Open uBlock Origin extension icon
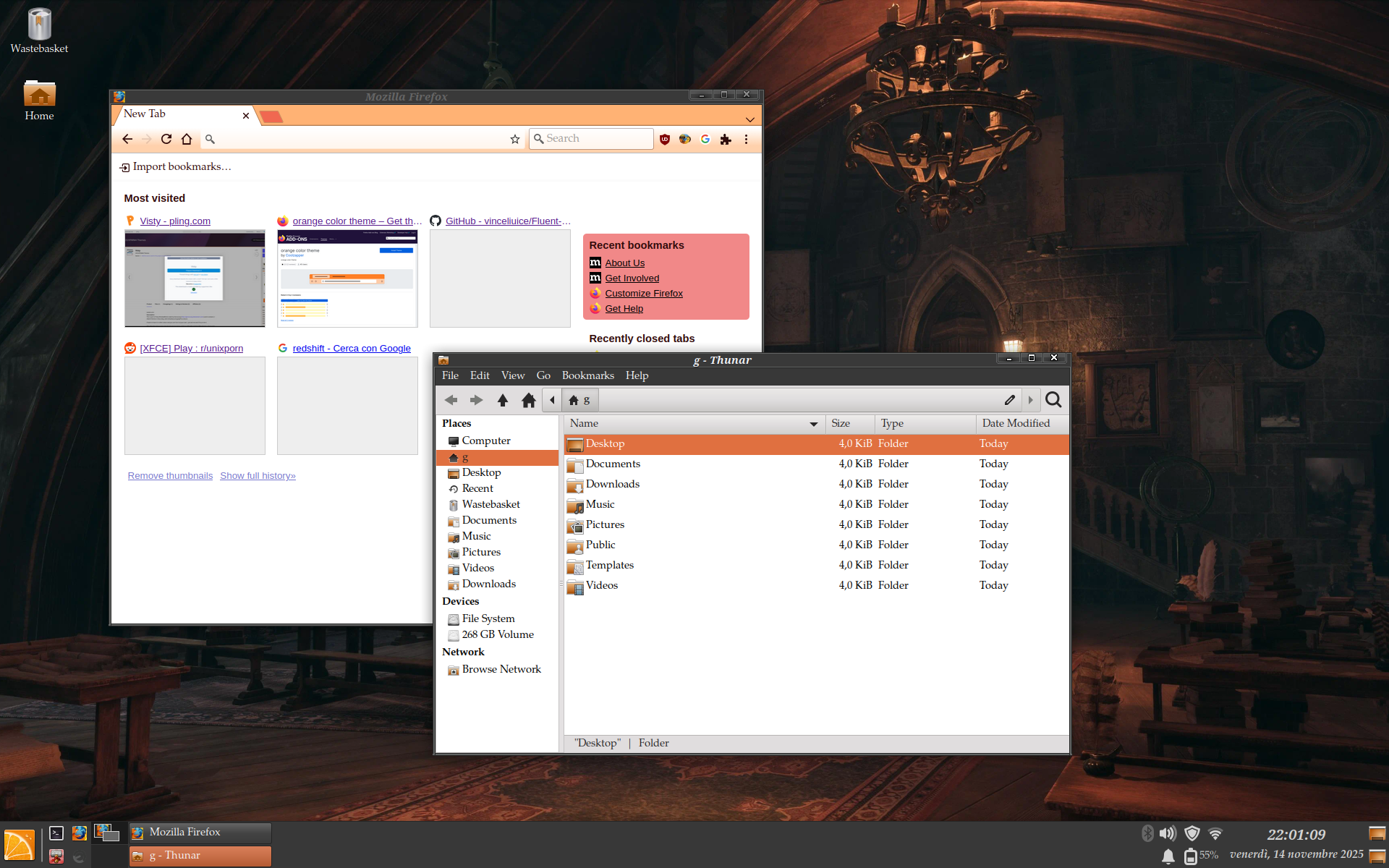Screen dimensions: 1389x868 [x=665, y=139]
